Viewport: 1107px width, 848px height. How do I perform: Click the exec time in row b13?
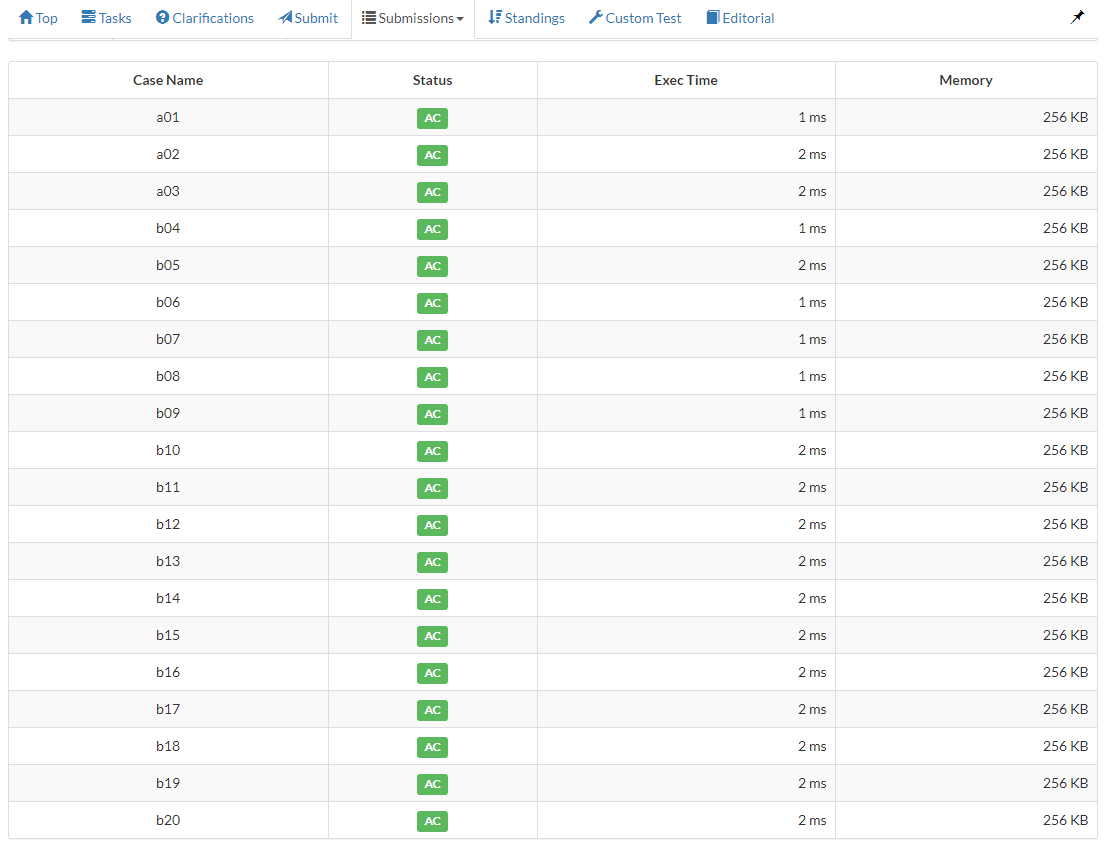(812, 561)
